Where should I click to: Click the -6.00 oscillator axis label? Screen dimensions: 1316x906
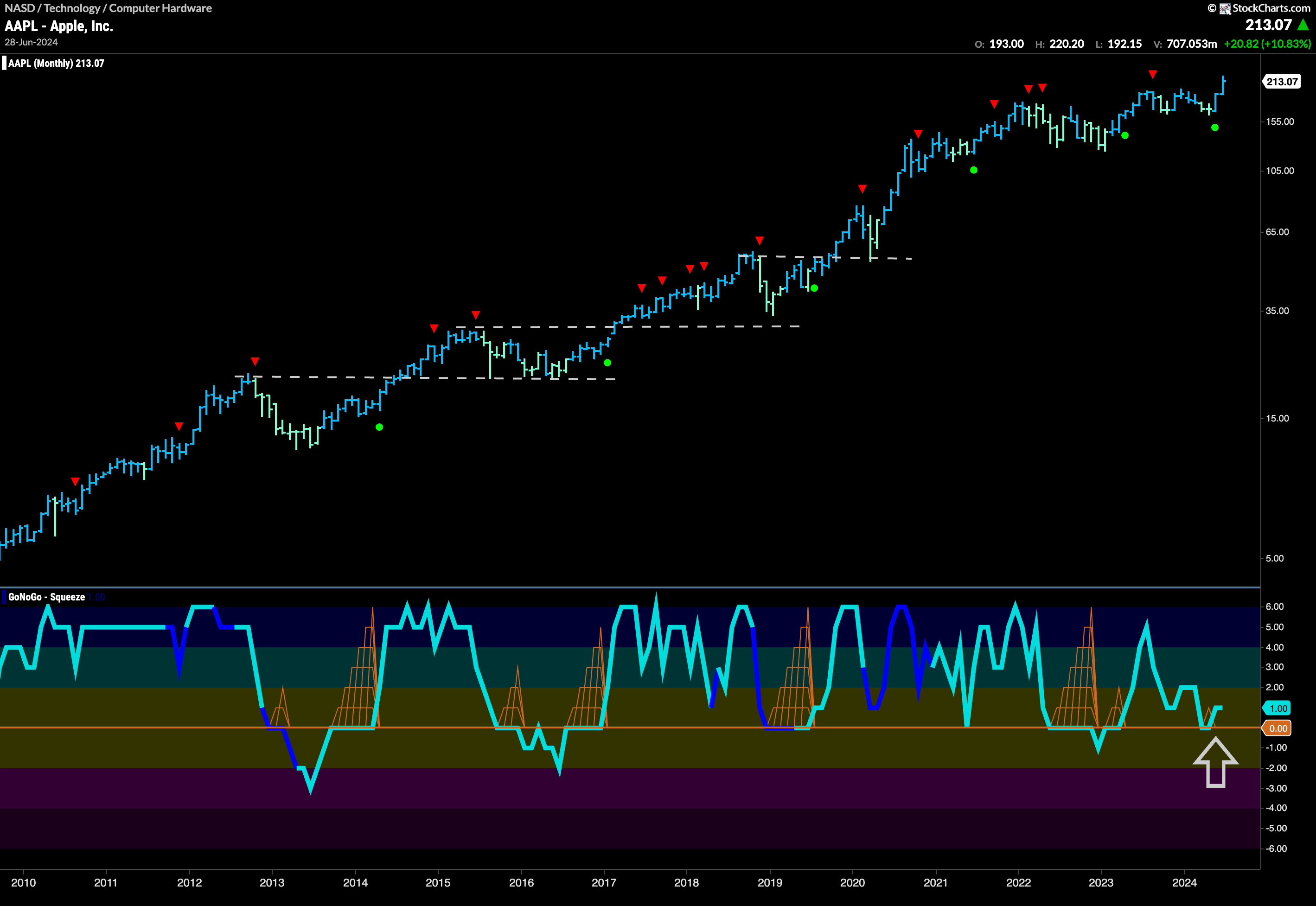click(1276, 849)
